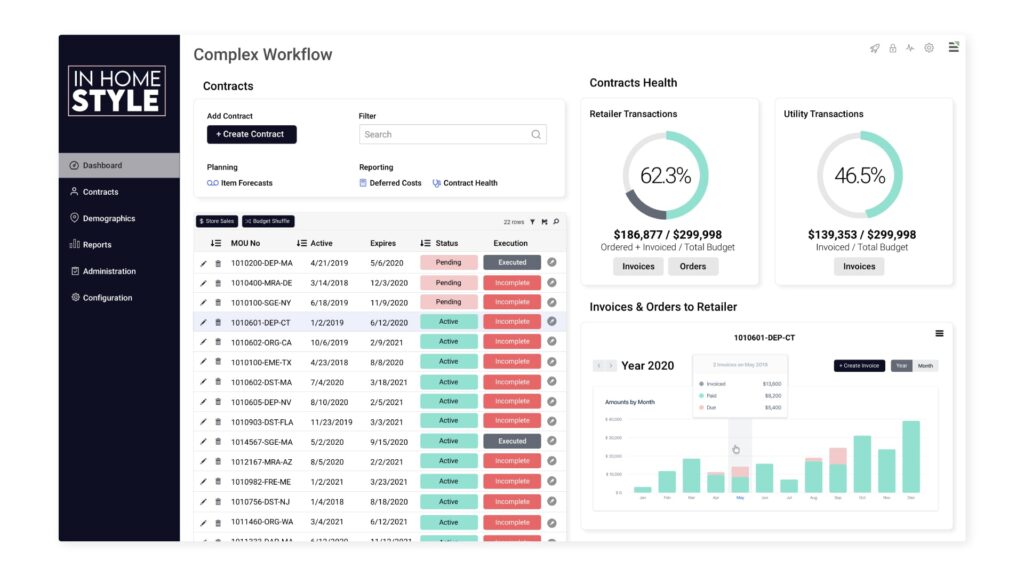
Task: Select the row text 1010605-DEP-NV
Action: coord(261,402)
